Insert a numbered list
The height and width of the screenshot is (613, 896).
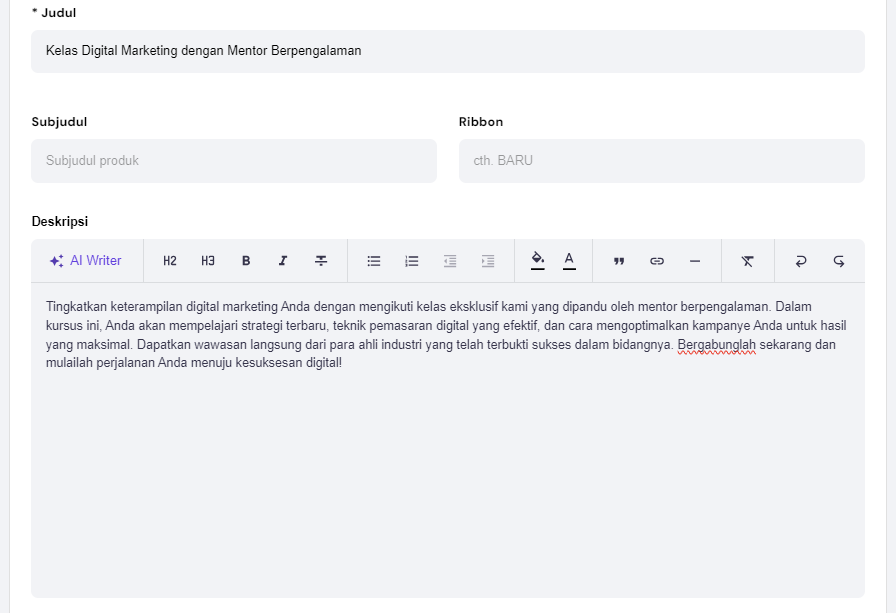point(411,260)
